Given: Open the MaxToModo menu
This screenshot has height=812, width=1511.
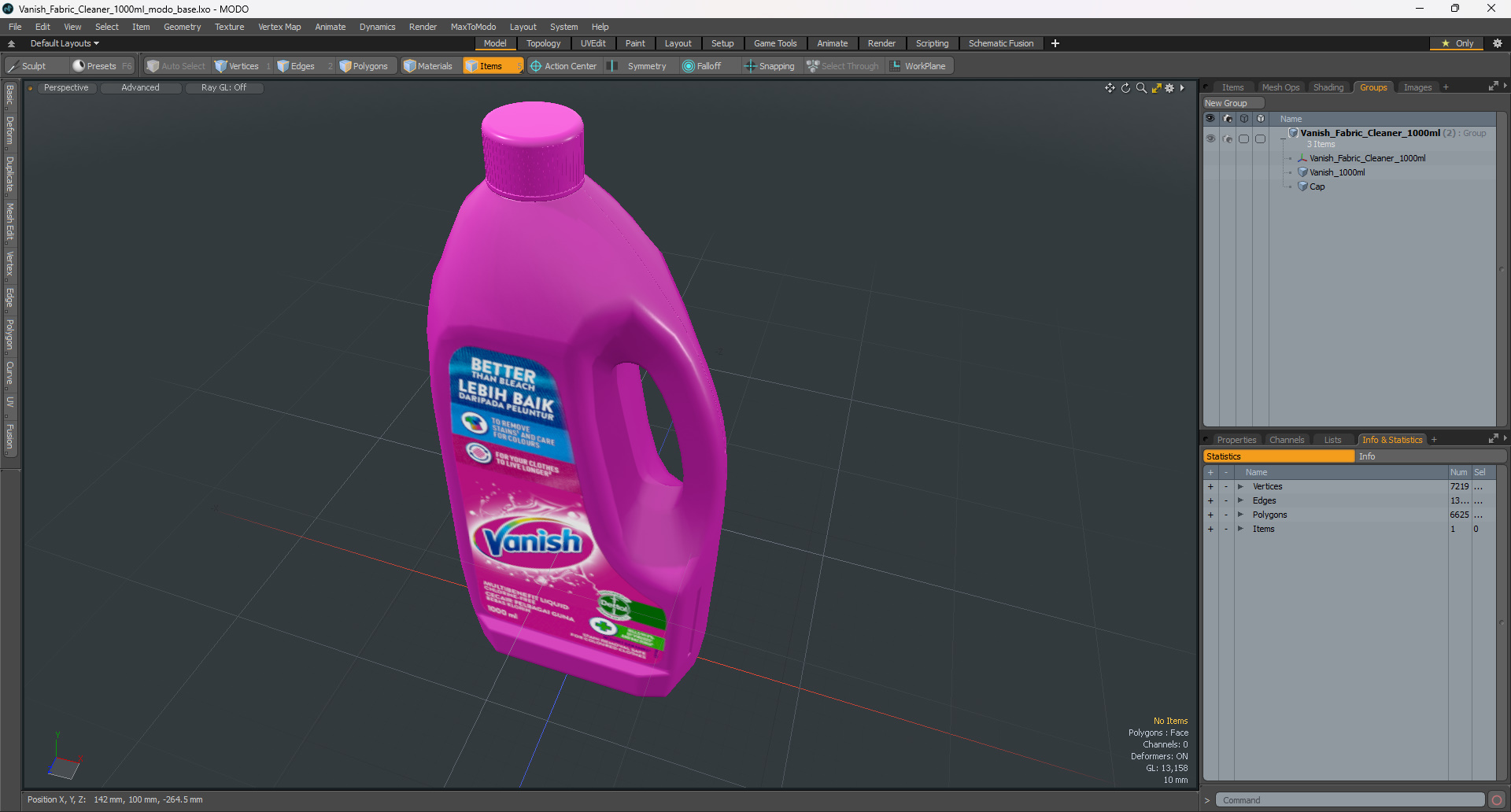Looking at the screenshot, I should 473,27.
